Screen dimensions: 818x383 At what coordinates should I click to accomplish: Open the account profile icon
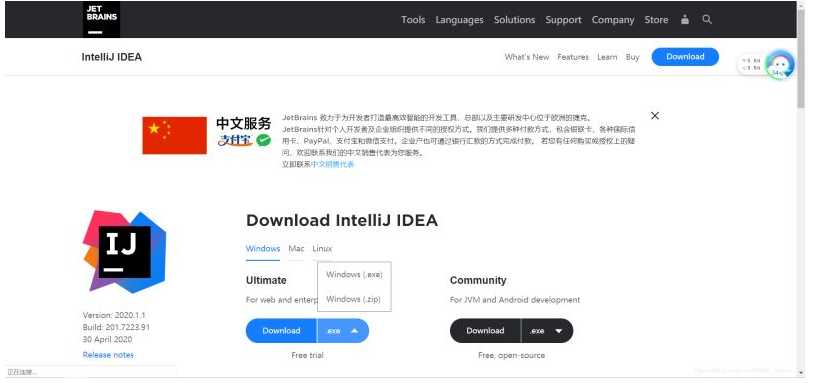click(x=685, y=20)
